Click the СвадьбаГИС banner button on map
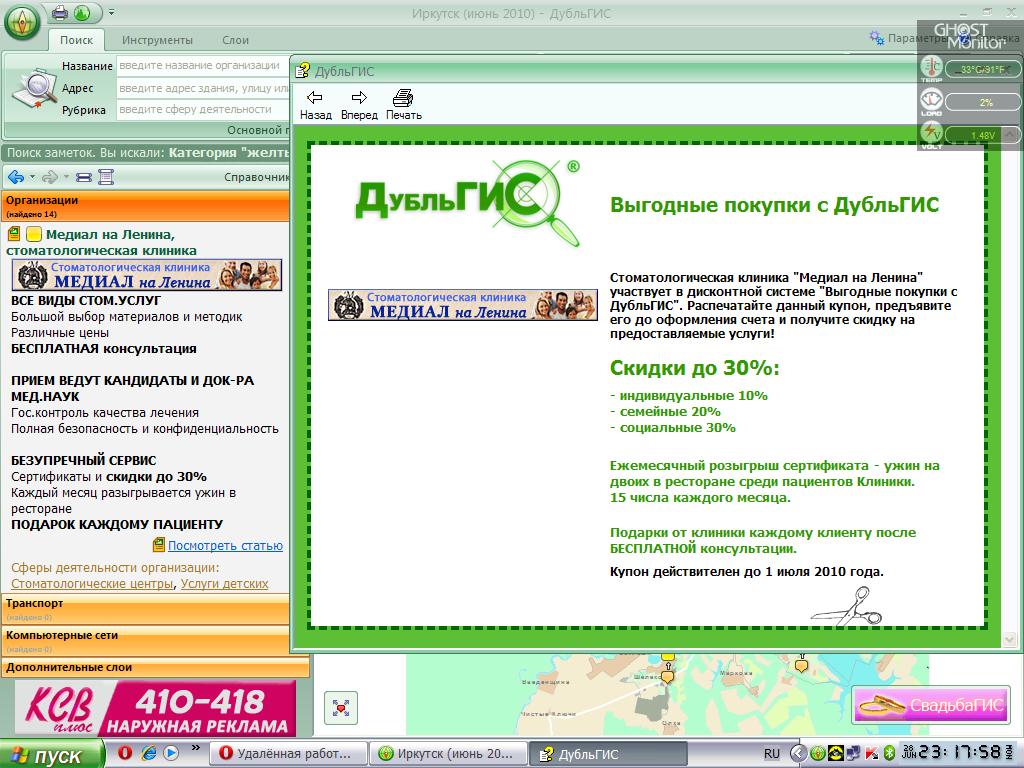The image size is (1024, 768). tap(931, 705)
